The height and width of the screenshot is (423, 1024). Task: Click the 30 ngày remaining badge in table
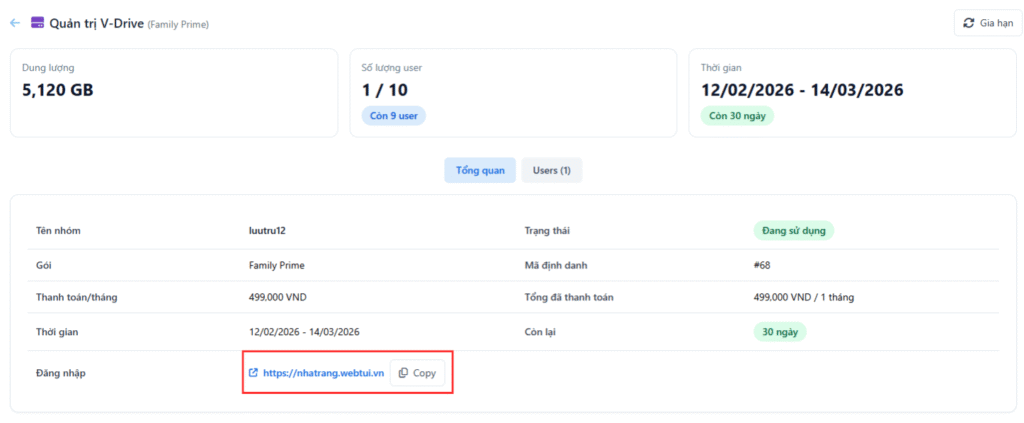coord(779,332)
